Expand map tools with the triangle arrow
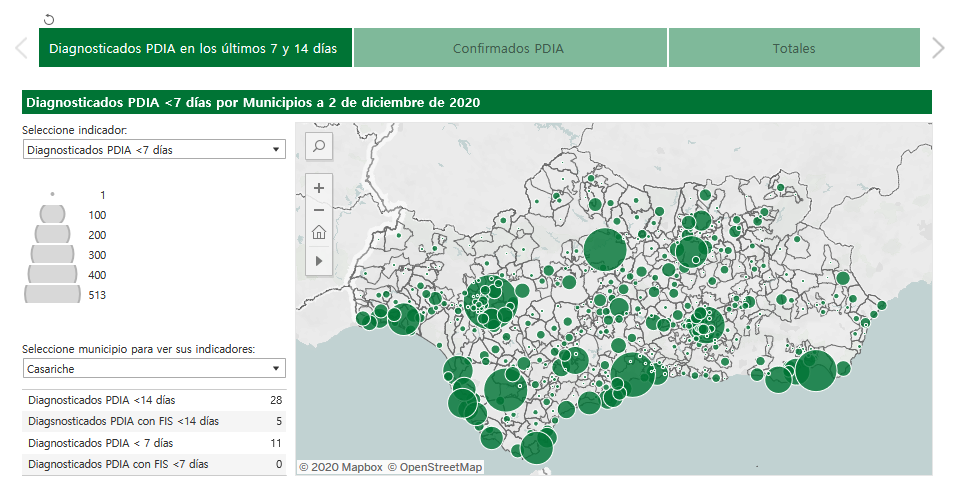This screenshot has height=480, width=955. pos(319,260)
